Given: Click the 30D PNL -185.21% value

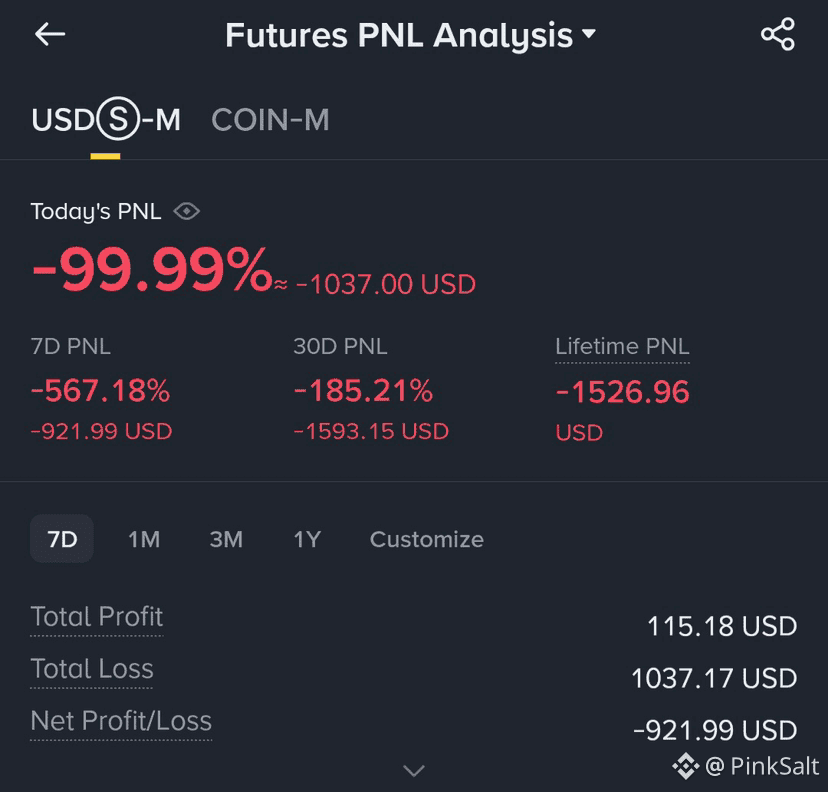Looking at the screenshot, I should point(363,391).
